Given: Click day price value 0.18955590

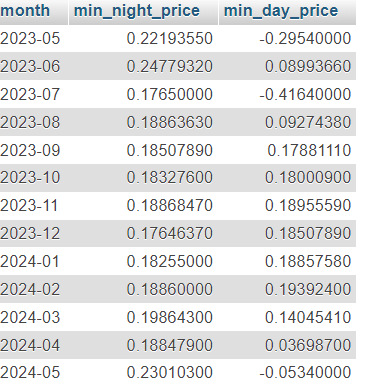Looking at the screenshot, I should 308,205.
